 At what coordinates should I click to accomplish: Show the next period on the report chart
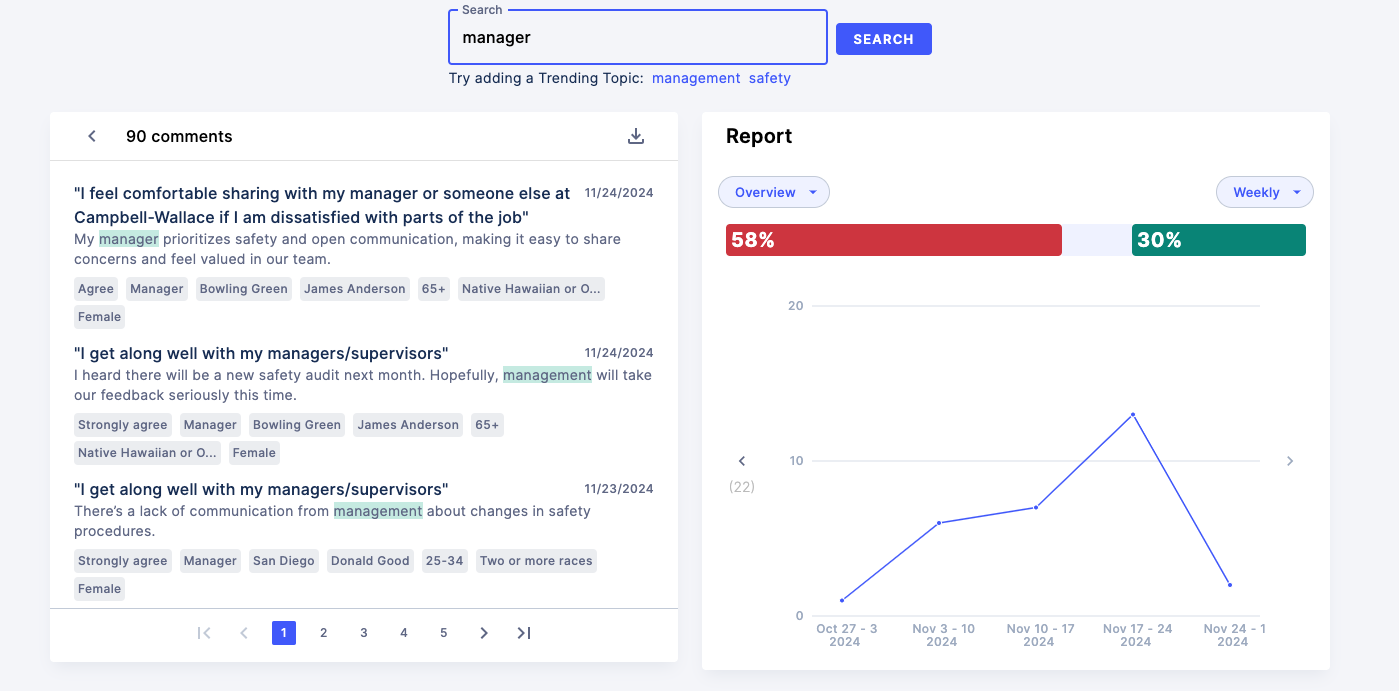pyautogui.click(x=1289, y=460)
